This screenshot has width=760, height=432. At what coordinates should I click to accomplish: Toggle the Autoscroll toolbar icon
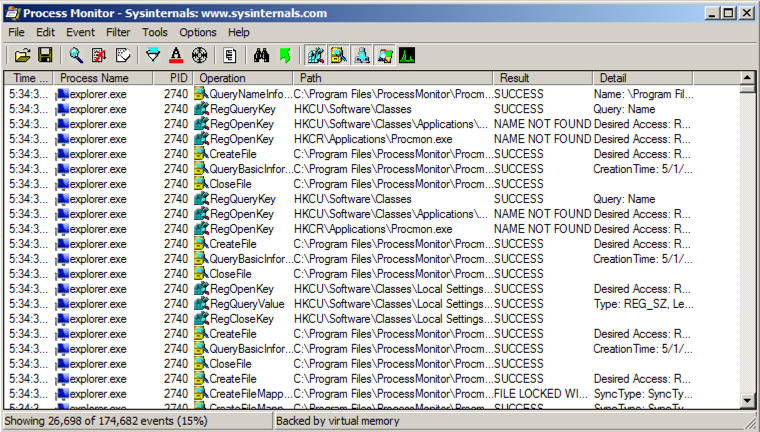point(99,55)
